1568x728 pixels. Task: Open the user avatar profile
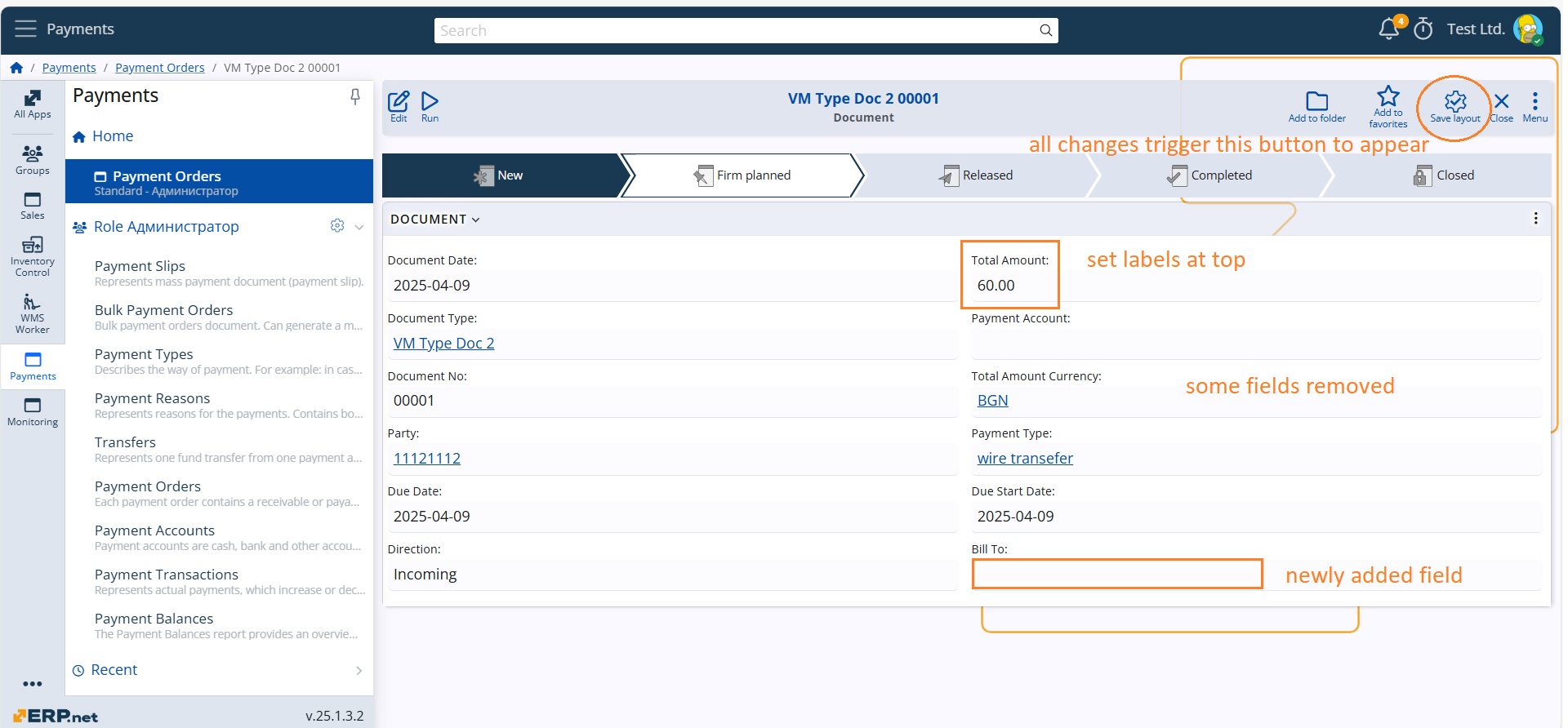(1528, 29)
